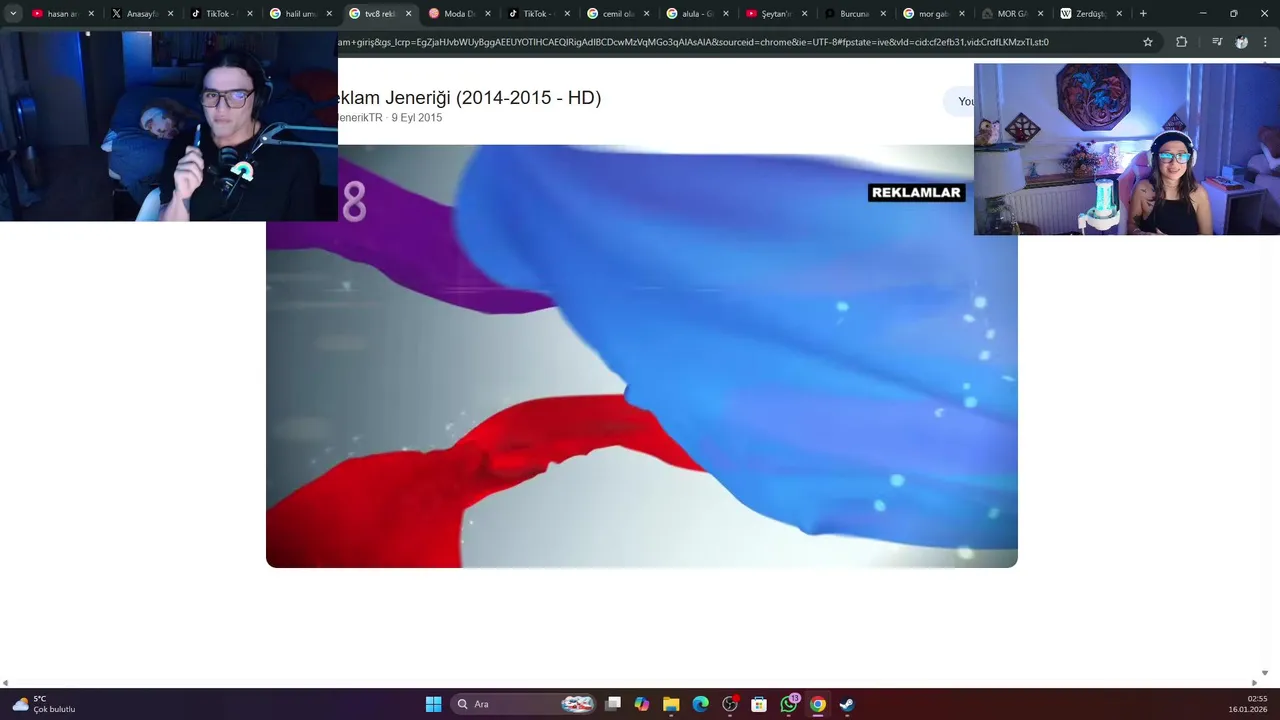Open File Explorer from the taskbar

point(671,704)
